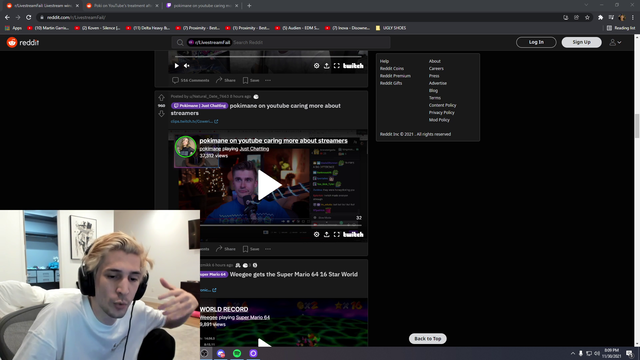
Task: Save the top post
Action: tap(251, 80)
